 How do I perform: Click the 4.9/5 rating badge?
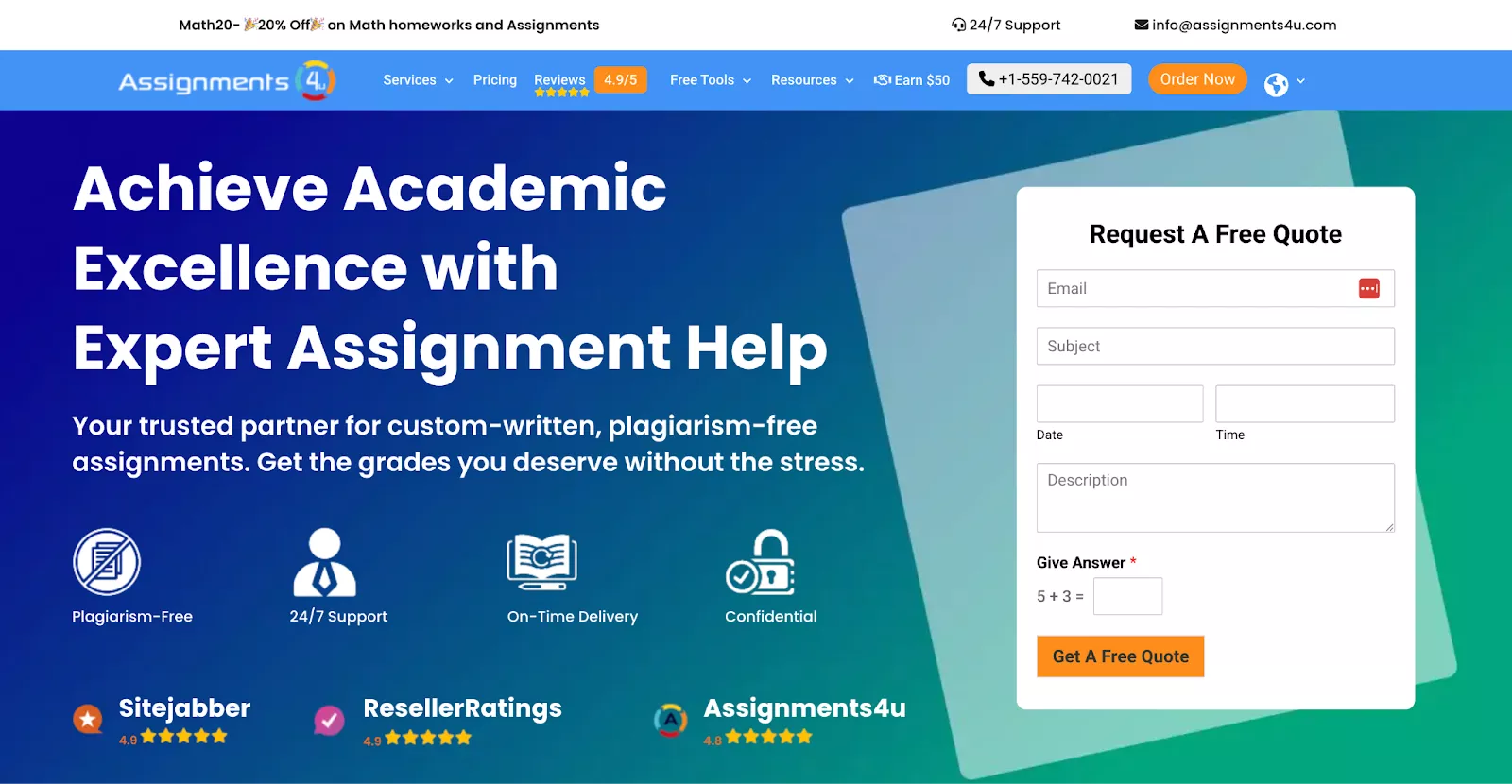[621, 80]
